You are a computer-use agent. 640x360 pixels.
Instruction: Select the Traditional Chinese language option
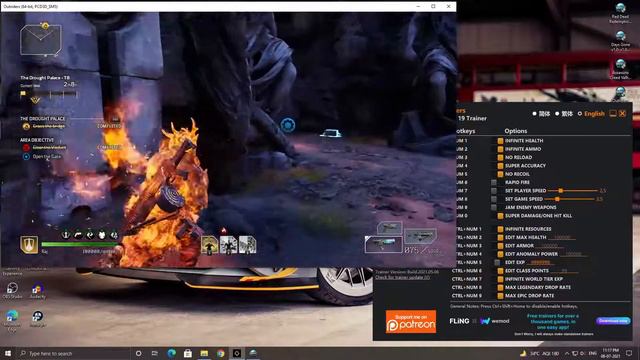click(564, 114)
